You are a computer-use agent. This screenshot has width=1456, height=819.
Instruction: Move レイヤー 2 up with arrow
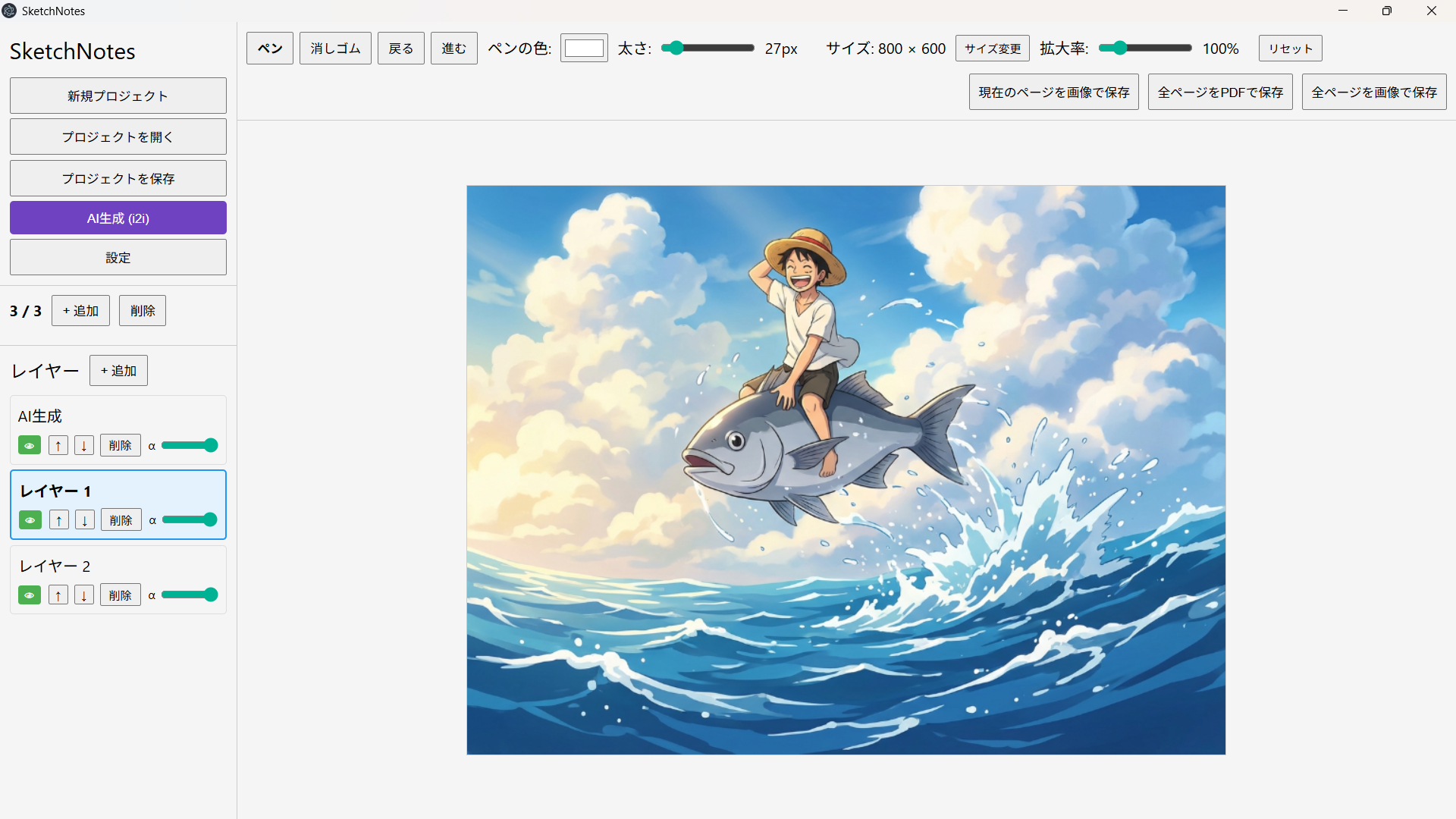tap(58, 595)
